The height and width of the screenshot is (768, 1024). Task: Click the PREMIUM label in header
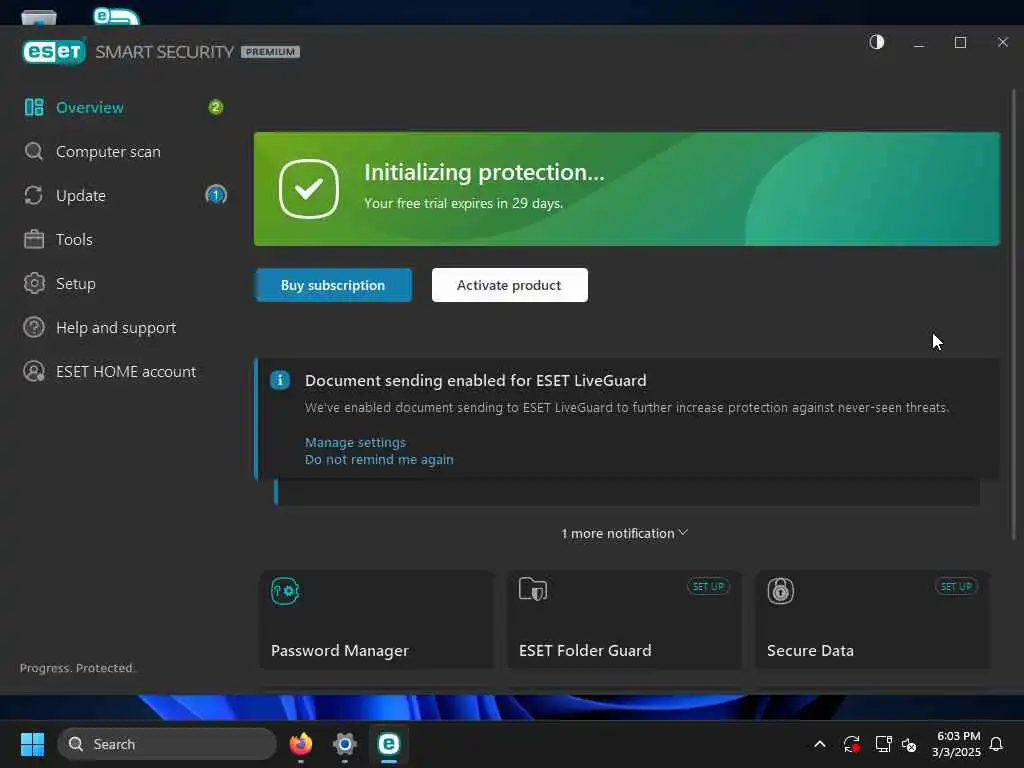pos(270,52)
